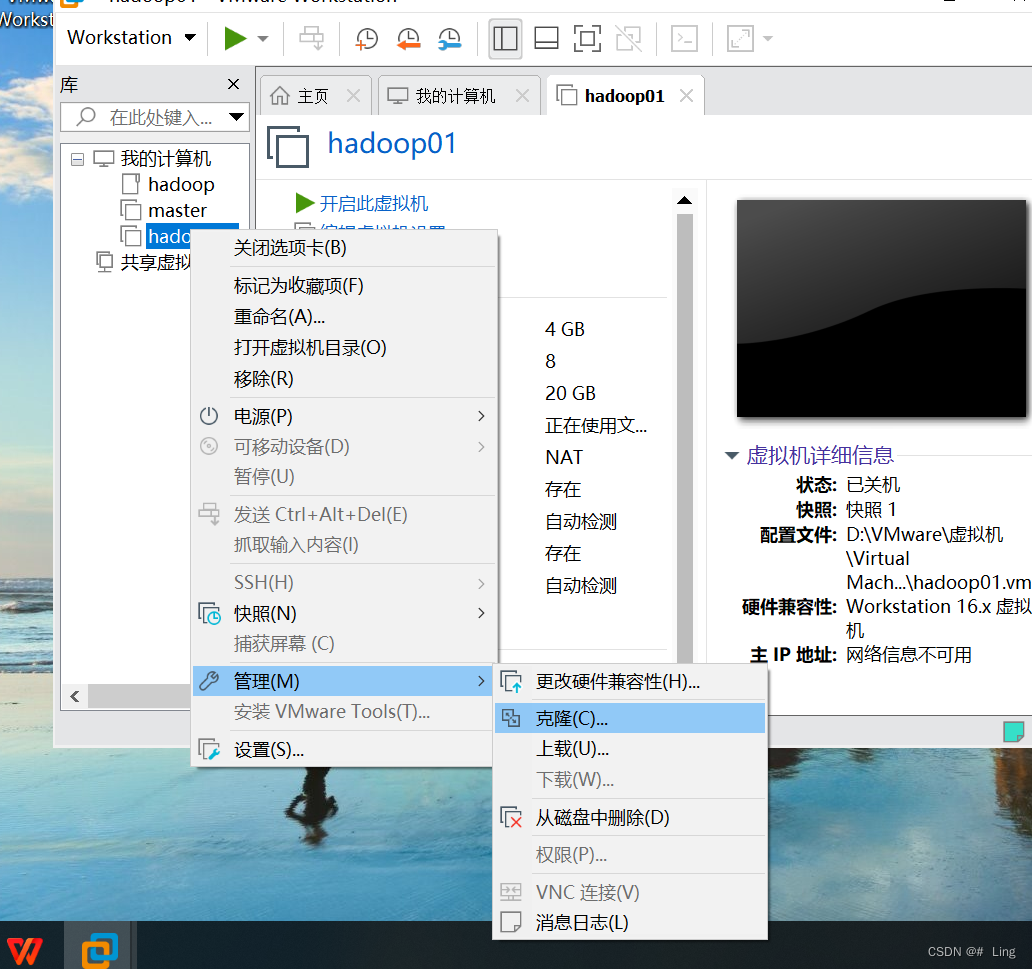Viewport: 1032px width, 969px height.
Task: Click the hadoop01 VM preview thumbnail
Action: point(881,308)
